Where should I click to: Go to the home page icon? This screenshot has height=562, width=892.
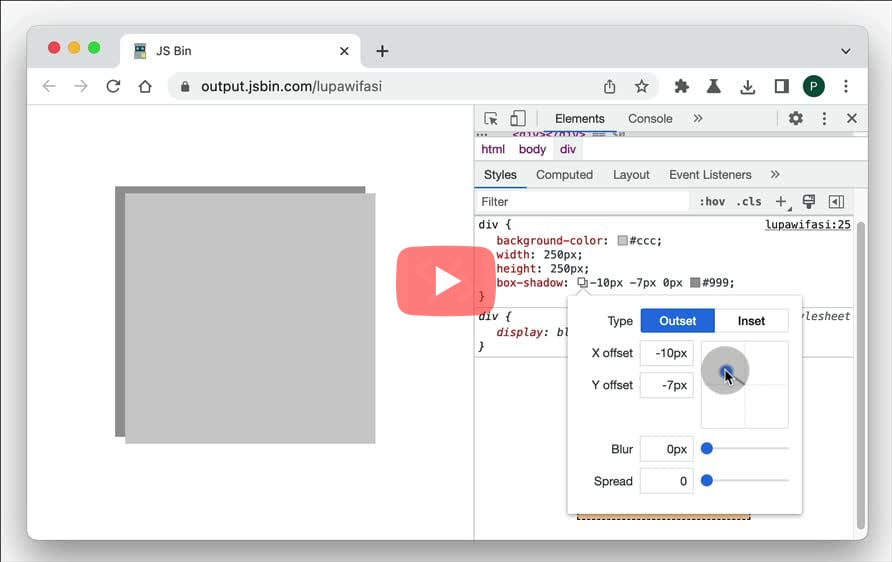point(145,86)
